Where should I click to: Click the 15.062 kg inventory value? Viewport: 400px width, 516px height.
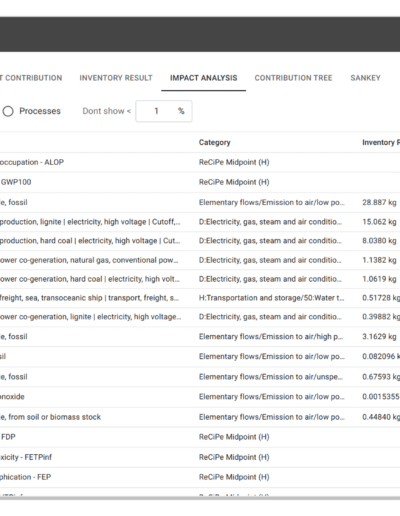click(379, 222)
